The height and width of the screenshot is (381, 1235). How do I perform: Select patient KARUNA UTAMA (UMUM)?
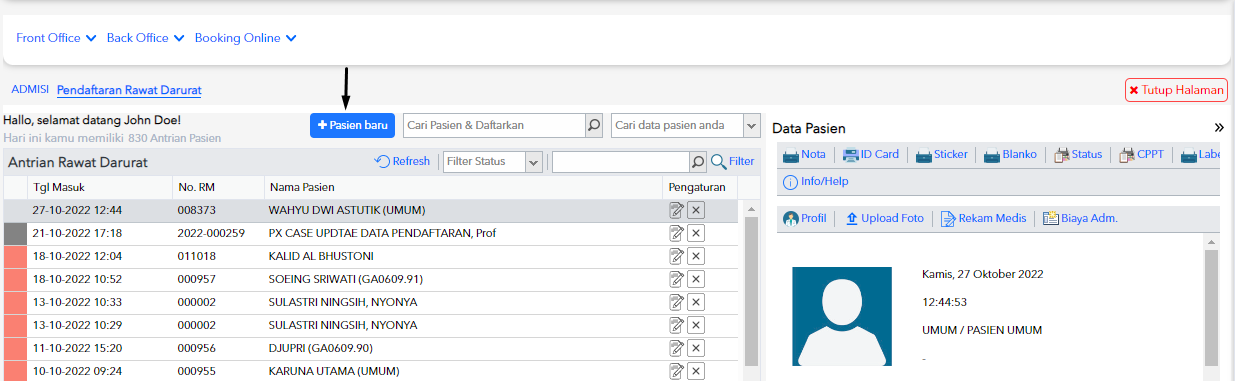pos(335,371)
